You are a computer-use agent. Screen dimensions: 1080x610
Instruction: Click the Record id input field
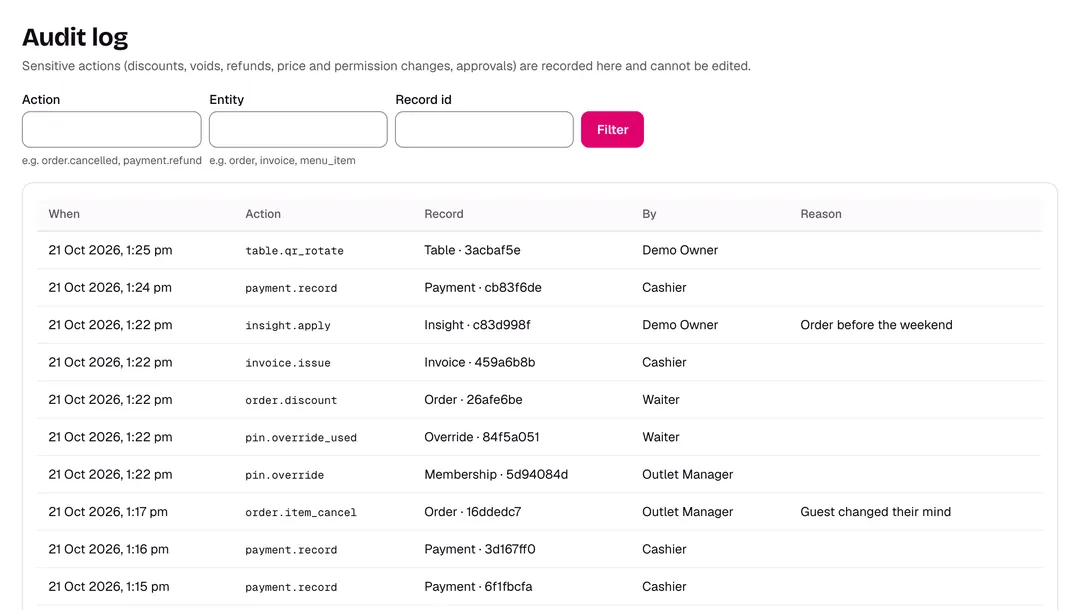coord(484,129)
